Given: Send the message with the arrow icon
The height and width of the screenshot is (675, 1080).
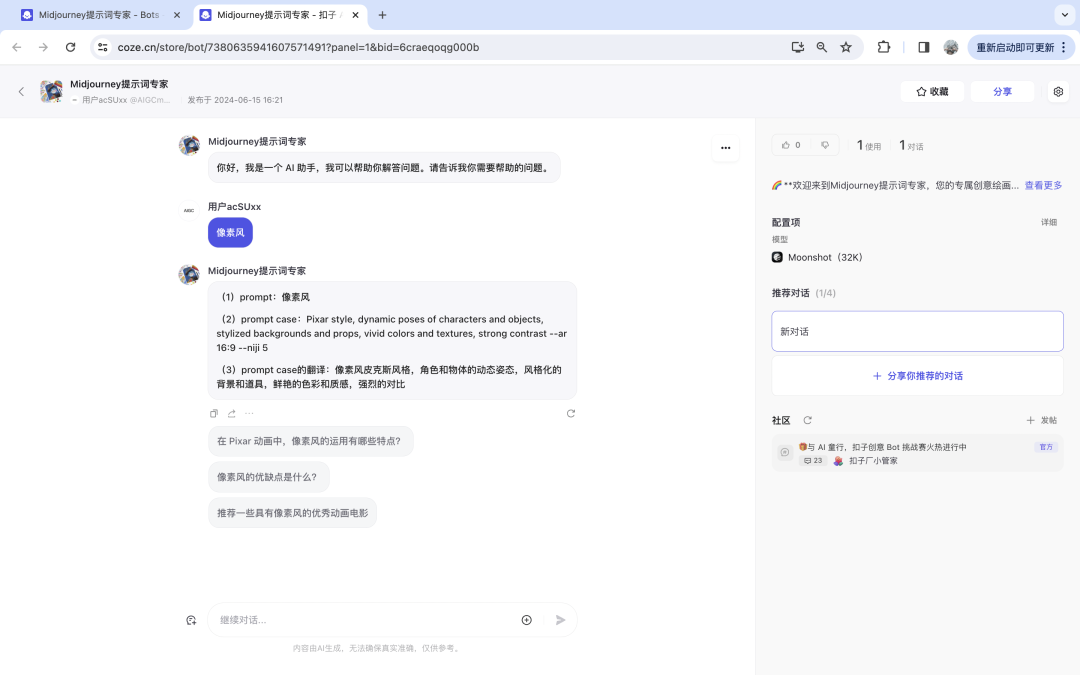Looking at the screenshot, I should [x=560, y=620].
